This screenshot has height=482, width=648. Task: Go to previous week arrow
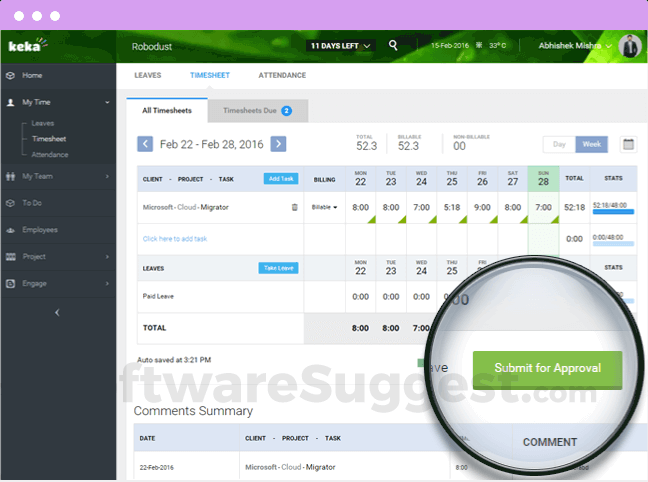point(145,144)
